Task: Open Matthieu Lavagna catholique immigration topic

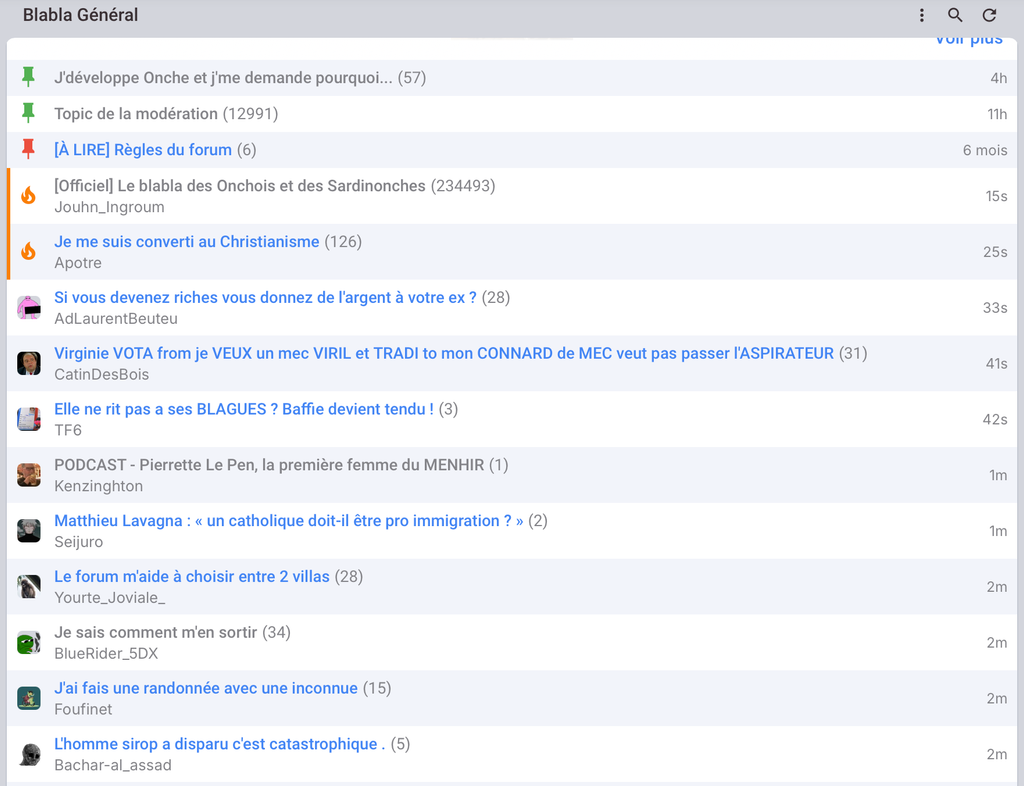Action: (289, 520)
